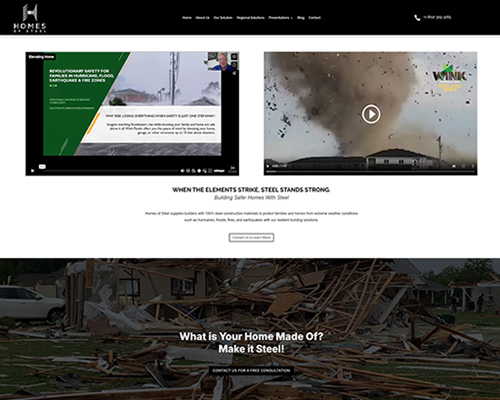
Task: Expand the Presentations dropdown menu
Action: pos(280,18)
